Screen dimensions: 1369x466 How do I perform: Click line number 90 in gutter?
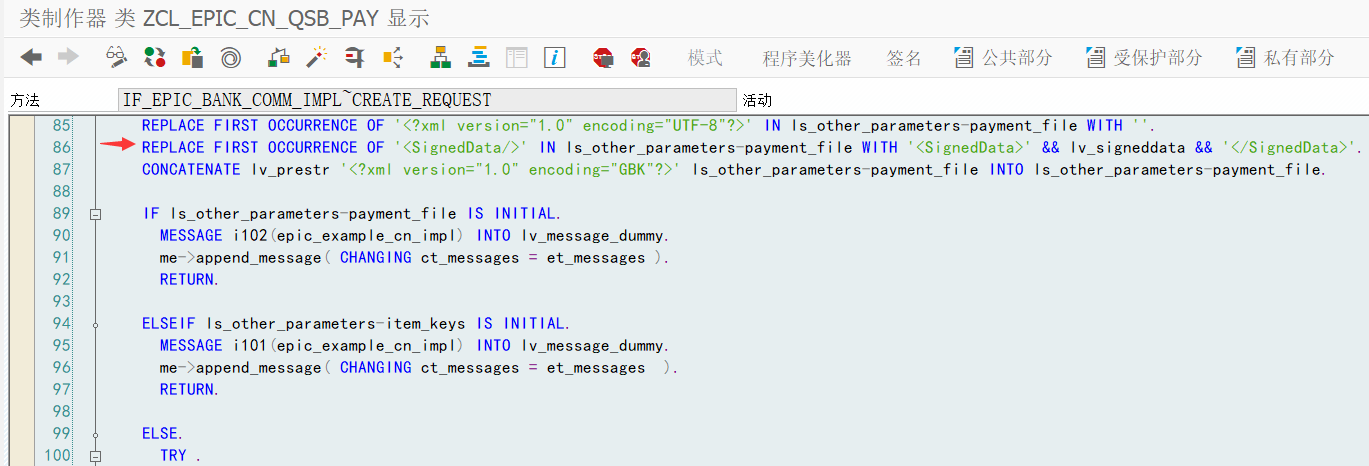pos(62,236)
